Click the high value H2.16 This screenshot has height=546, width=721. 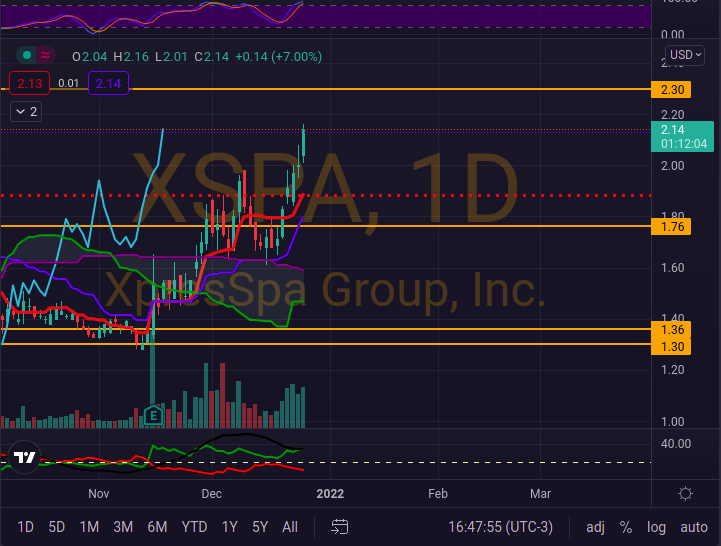click(131, 57)
